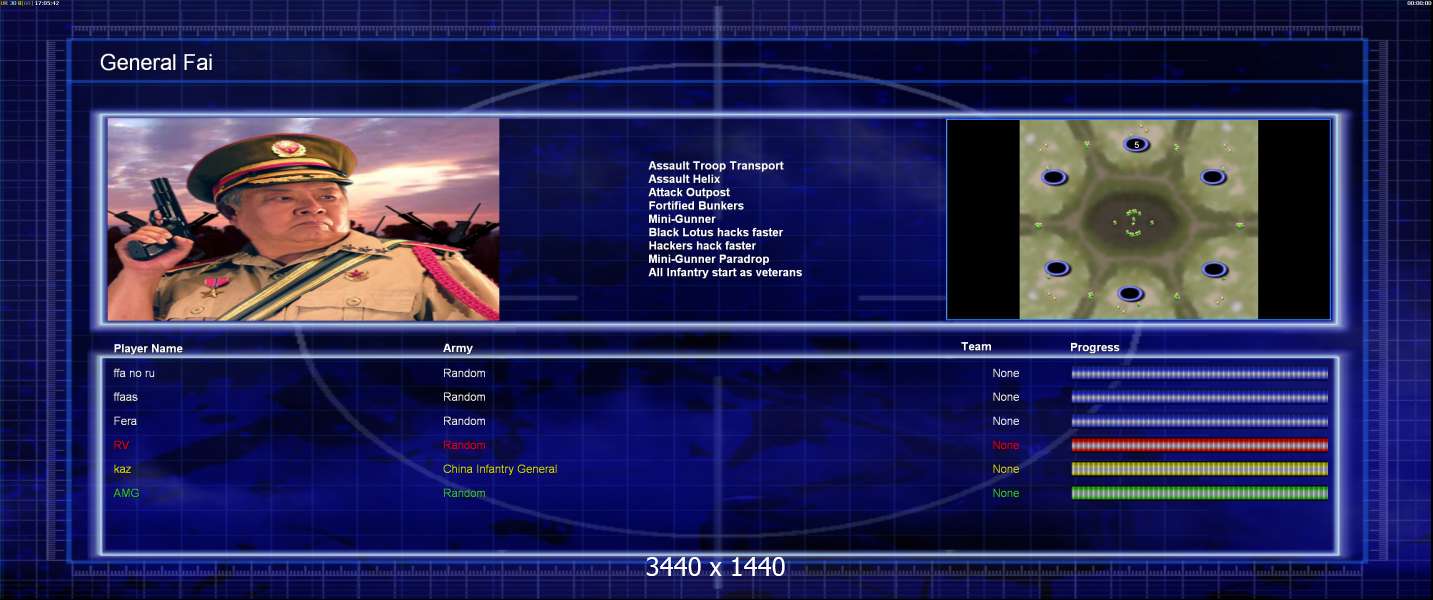Click Fera's blue progress bar
Screen dimensions: 1433x600
pos(1200,421)
